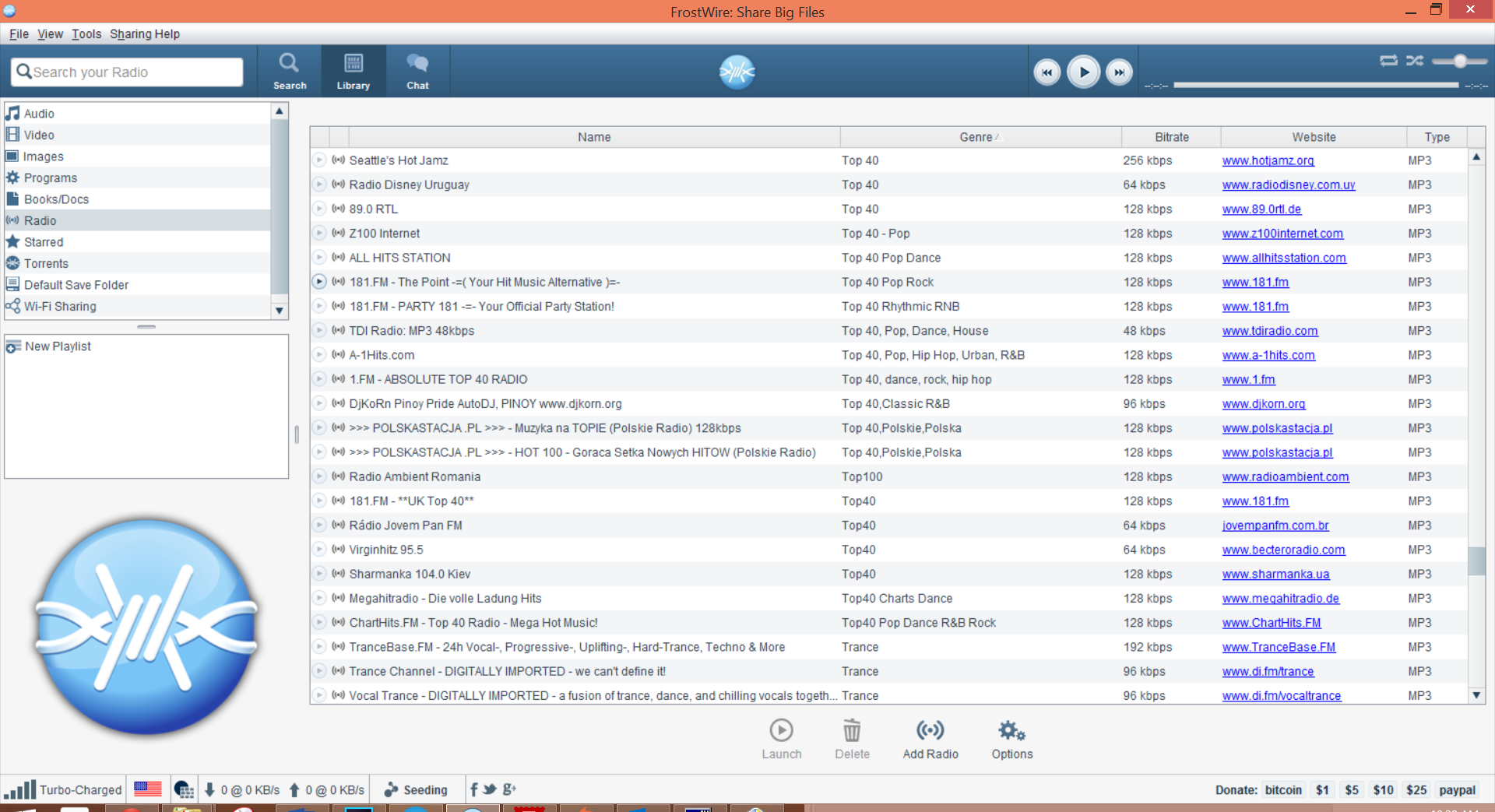Image resolution: width=1495 pixels, height=812 pixels.
Task: Click the Add Radio button
Action: click(x=930, y=739)
